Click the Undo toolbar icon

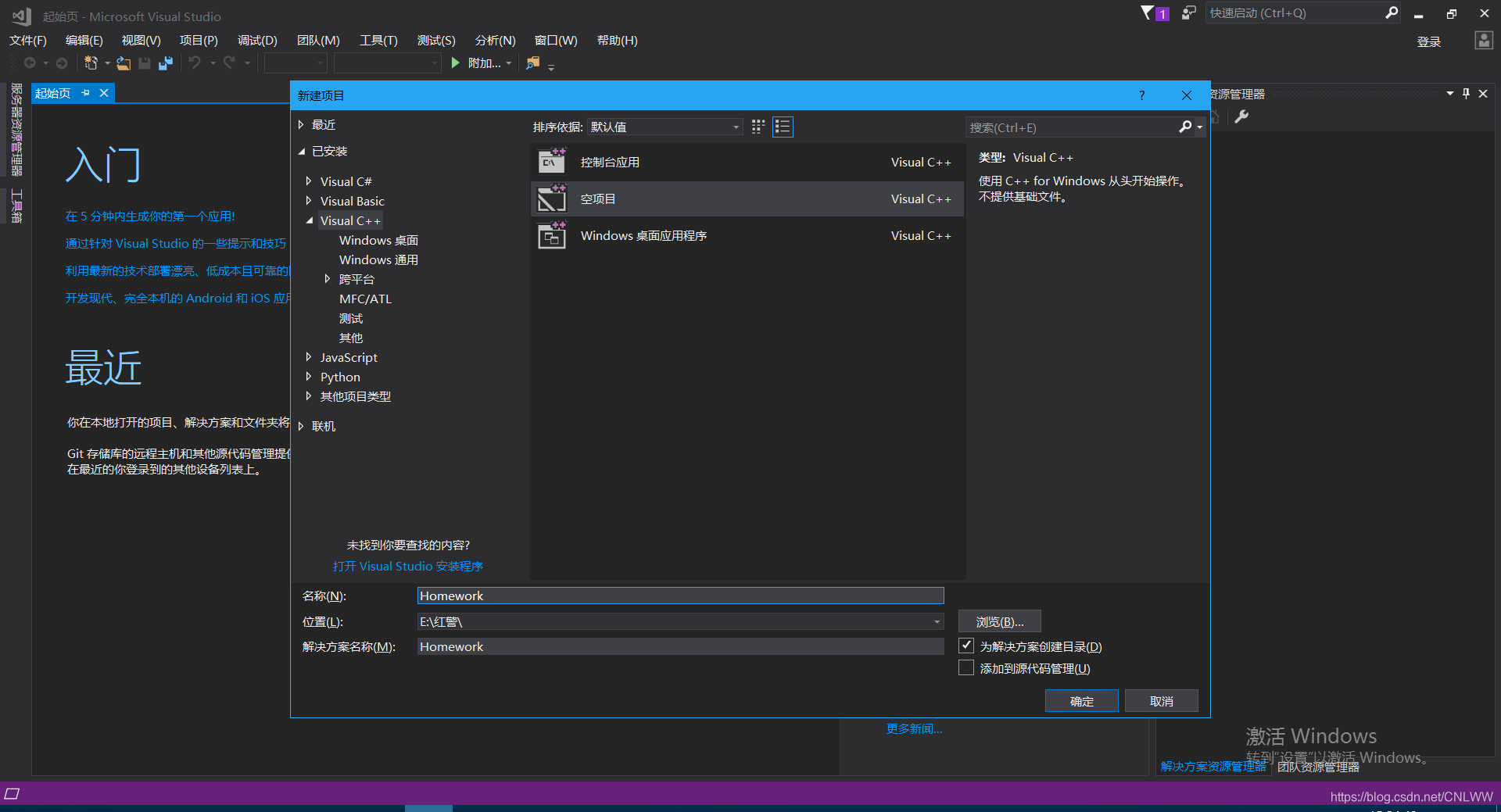coord(195,63)
